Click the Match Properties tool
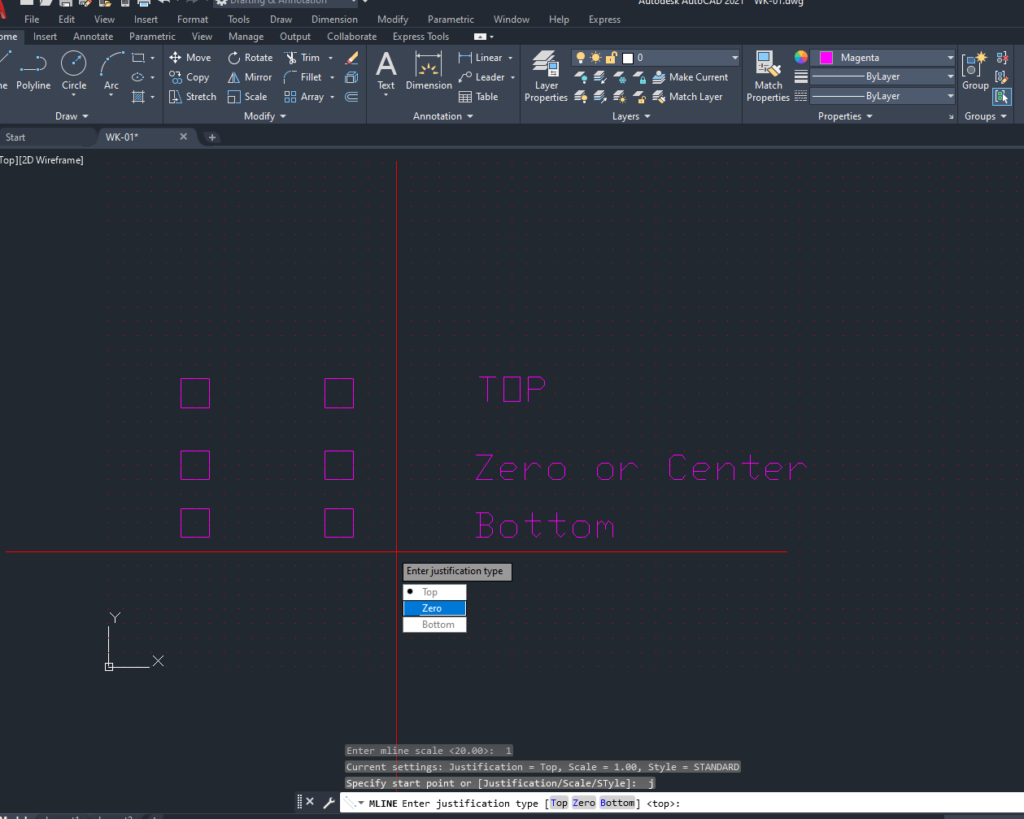1024x819 pixels. [x=768, y=76]
